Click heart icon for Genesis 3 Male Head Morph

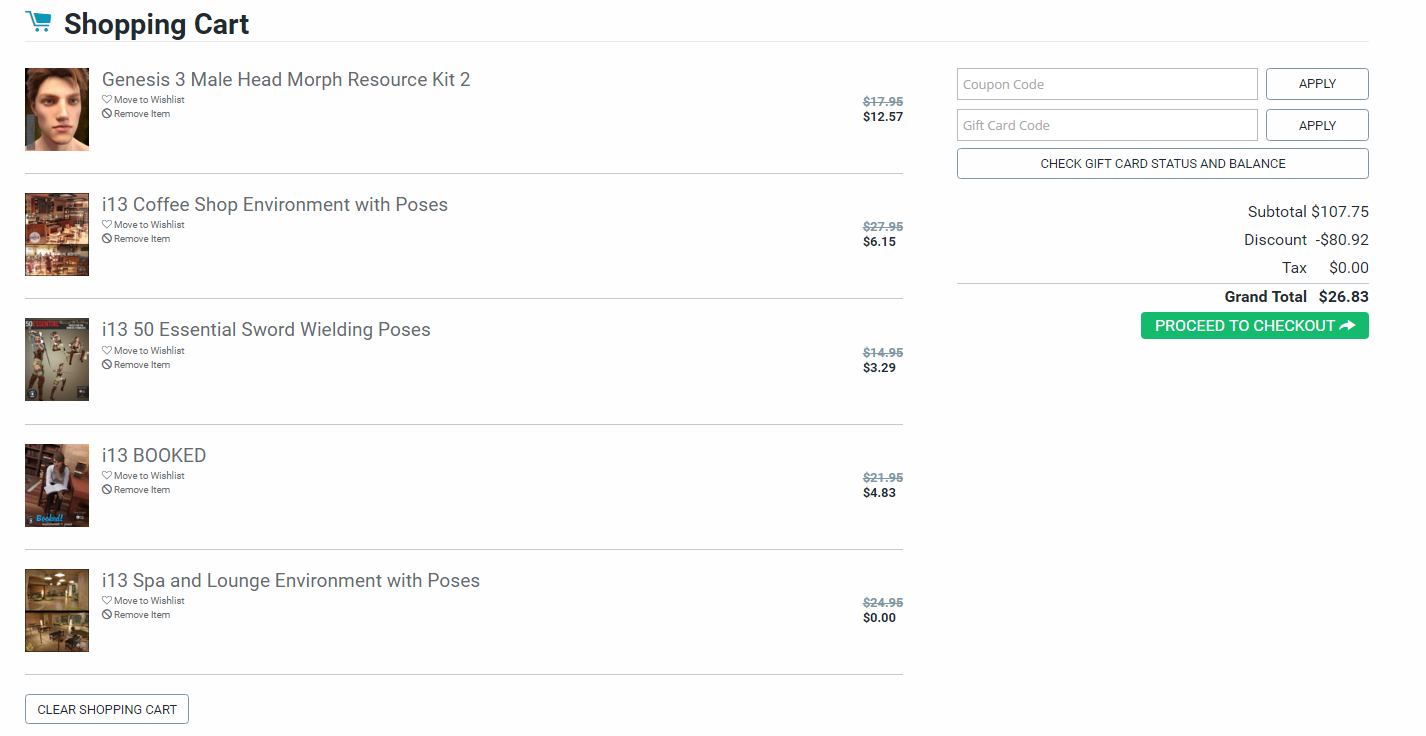[x=107, y=100]
